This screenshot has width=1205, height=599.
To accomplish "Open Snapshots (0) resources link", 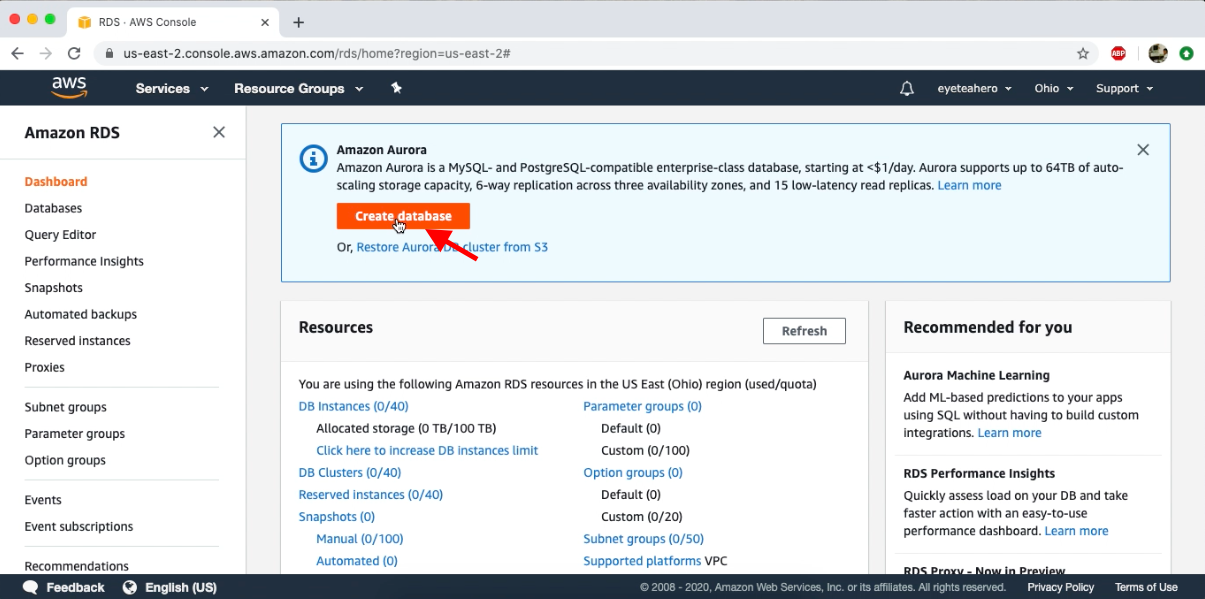I will [x=337, y=517].
